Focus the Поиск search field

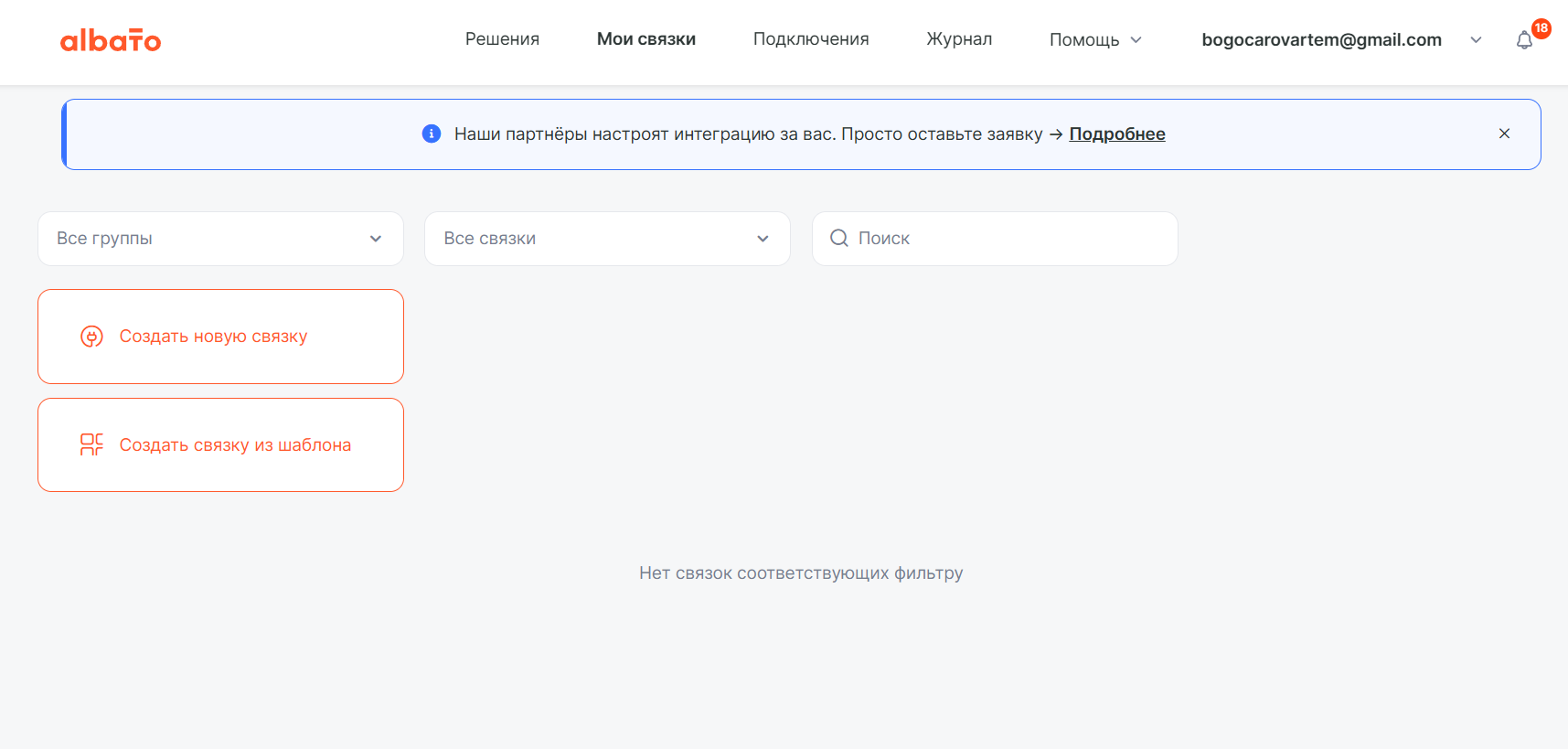[x=995, y=239]
